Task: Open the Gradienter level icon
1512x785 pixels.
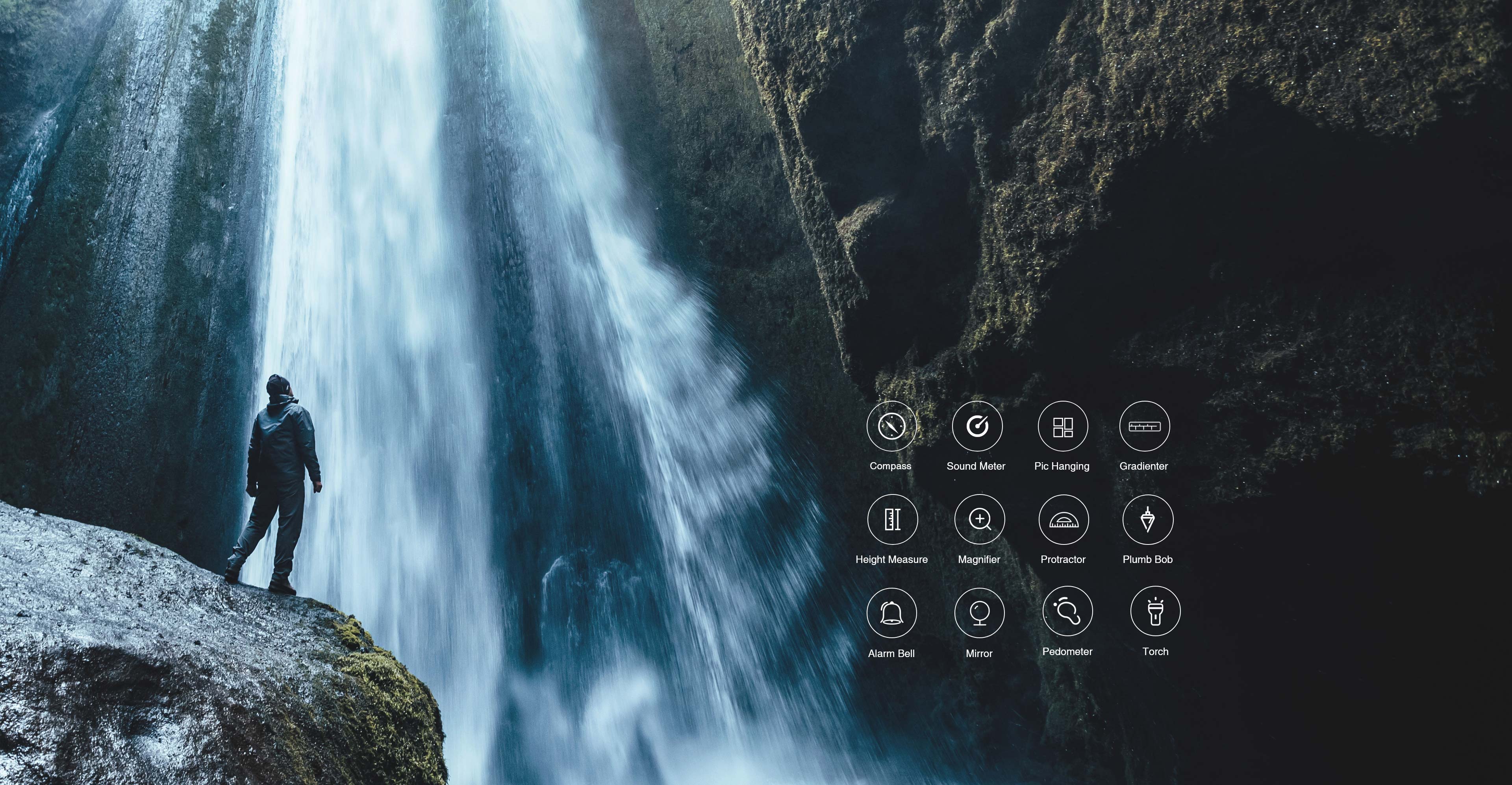Action: pos(1144,426)
